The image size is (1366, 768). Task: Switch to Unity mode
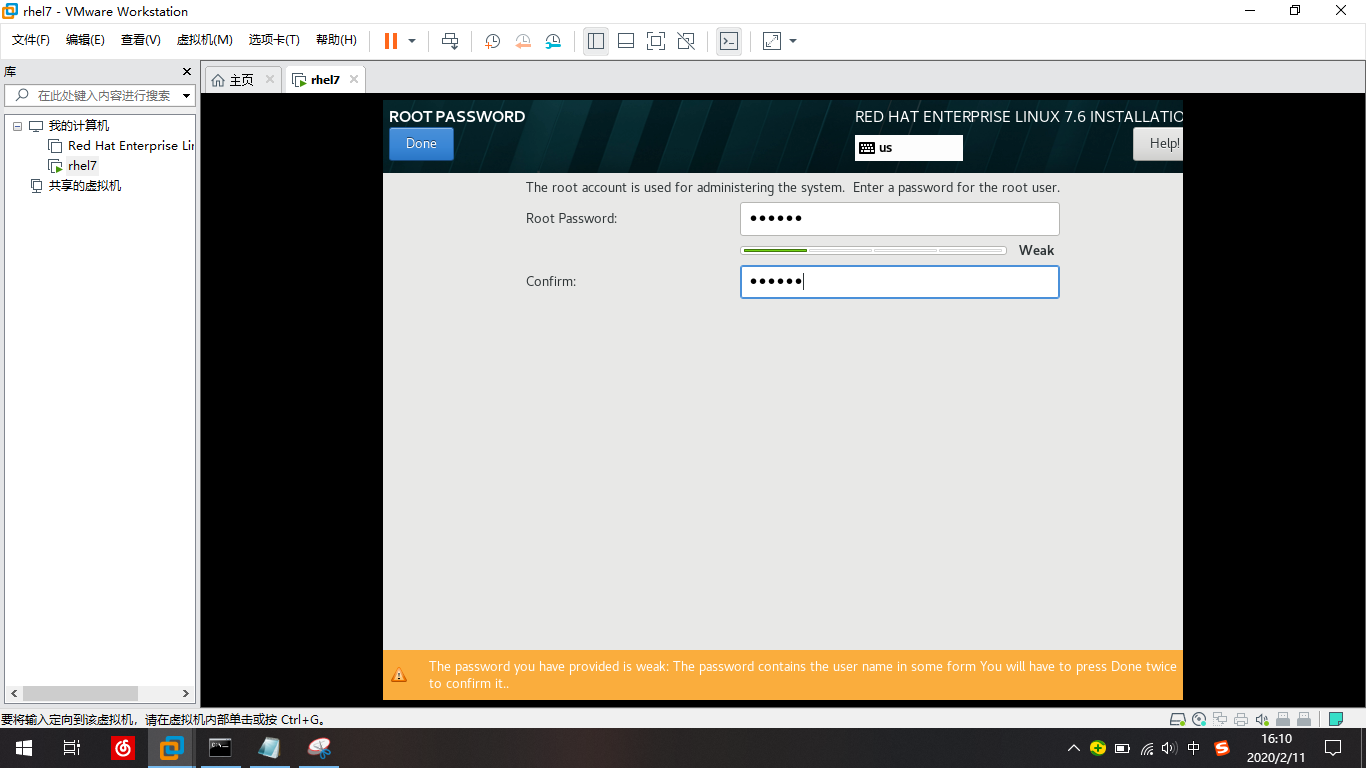[686, 41]
